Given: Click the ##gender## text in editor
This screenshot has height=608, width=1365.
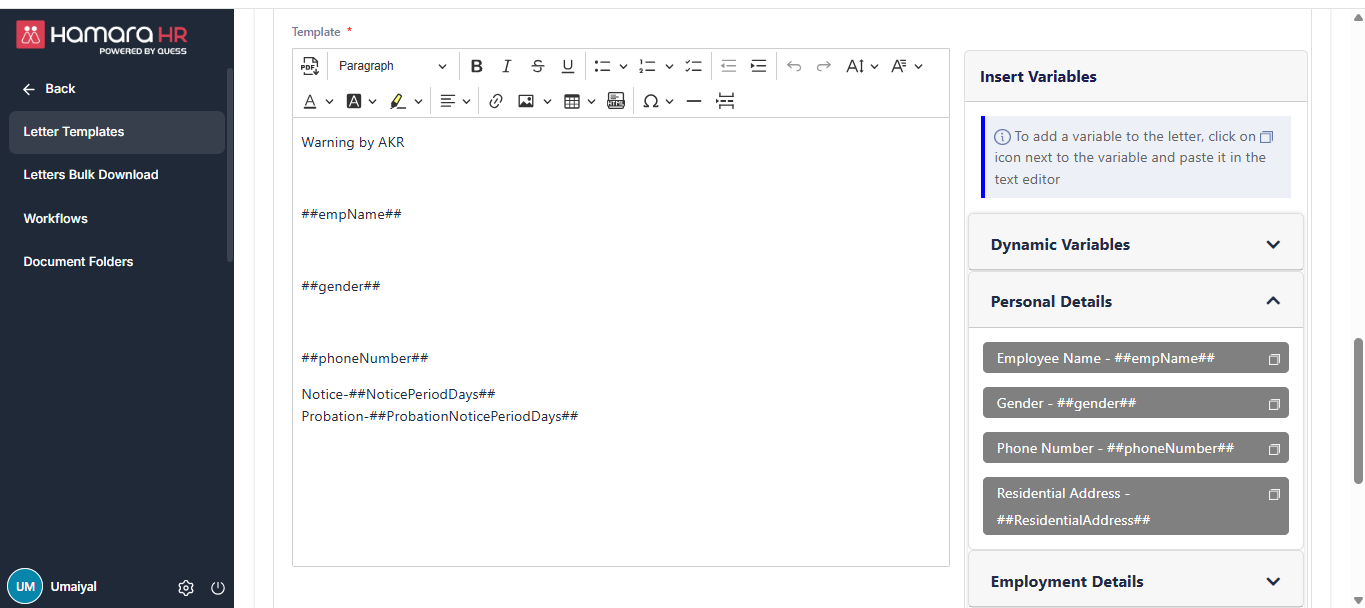Looking at the screenshot, I should tap(341, 286).
